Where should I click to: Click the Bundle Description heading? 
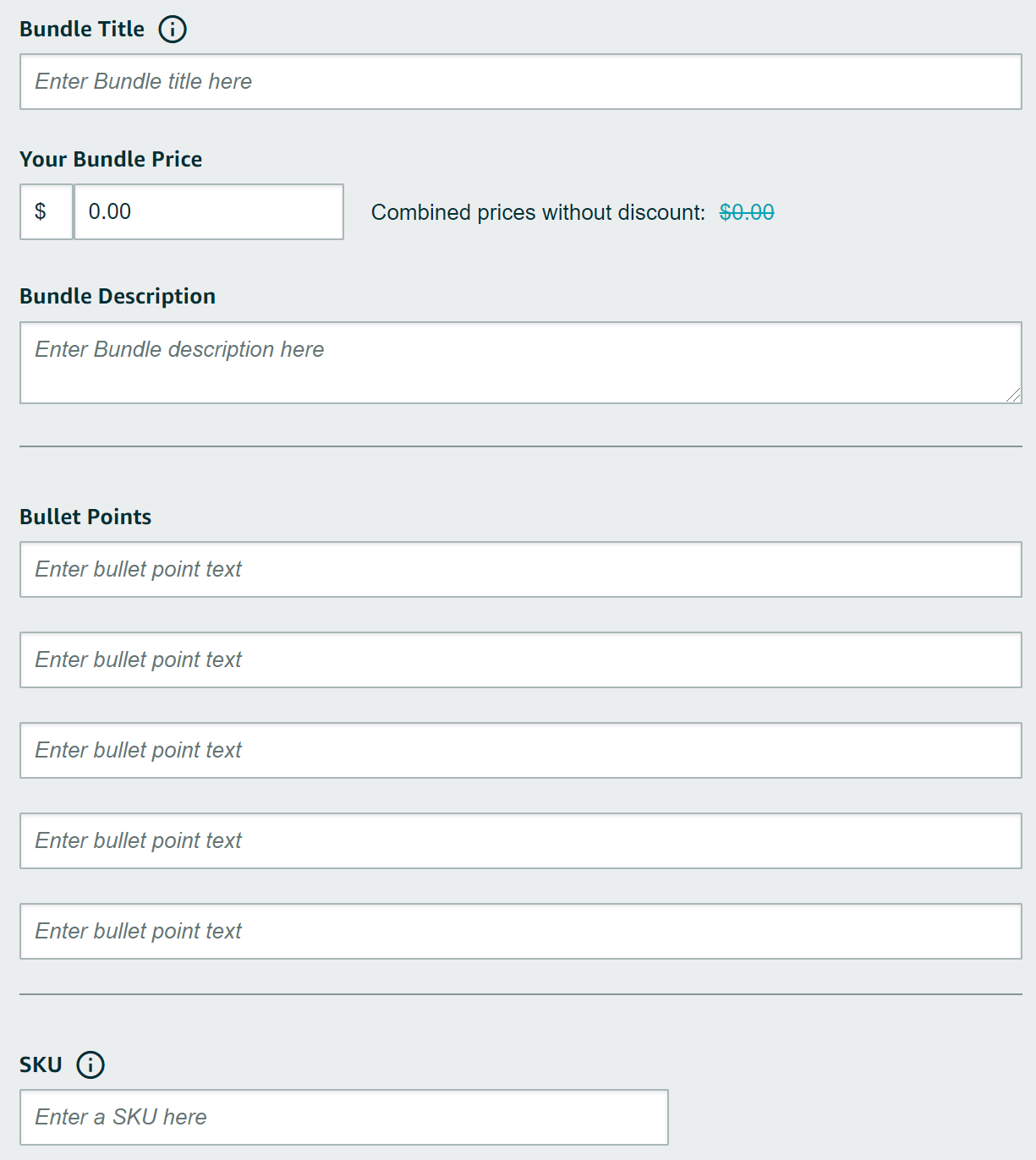click(118, 296)
